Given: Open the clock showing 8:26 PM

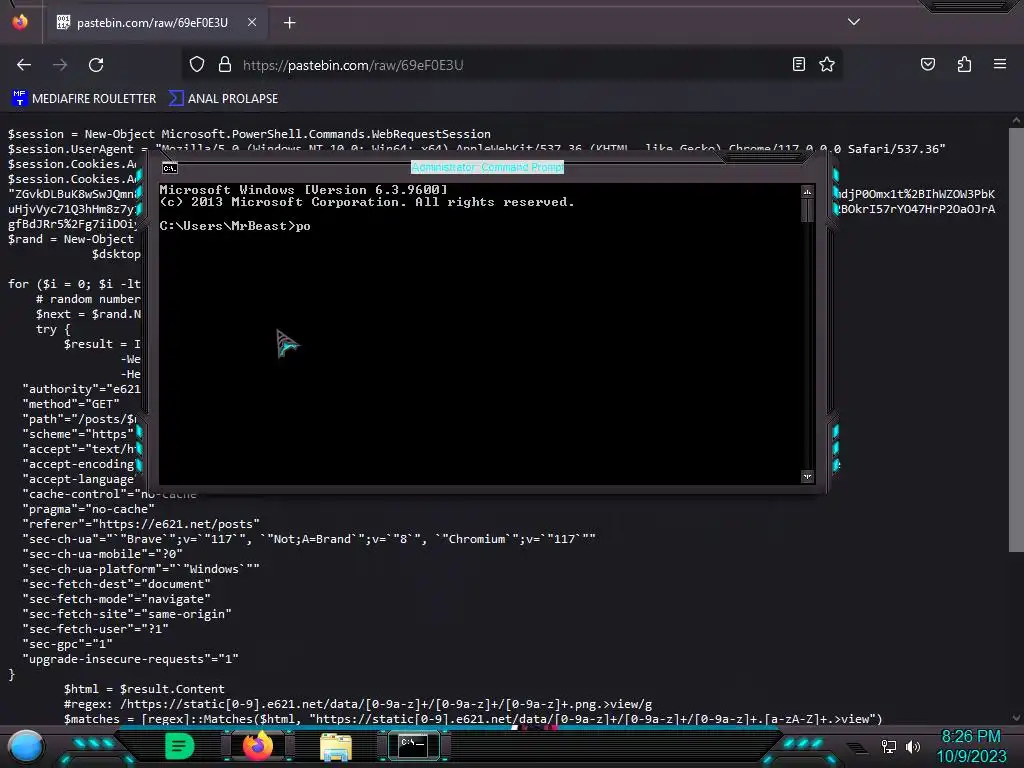Looking at the screenshot, I should [x=971, y=746].
